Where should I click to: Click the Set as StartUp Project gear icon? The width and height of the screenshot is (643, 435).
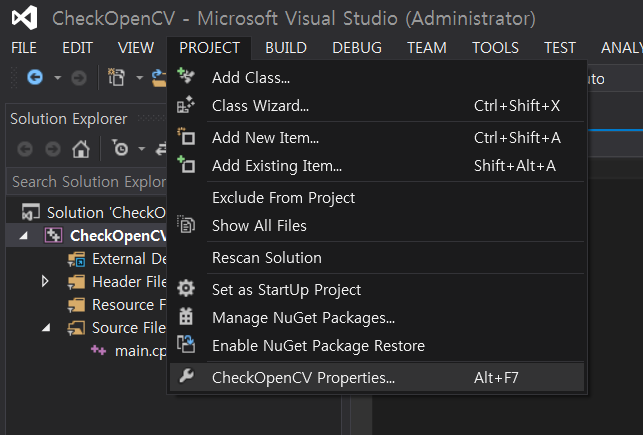[186, 288]
